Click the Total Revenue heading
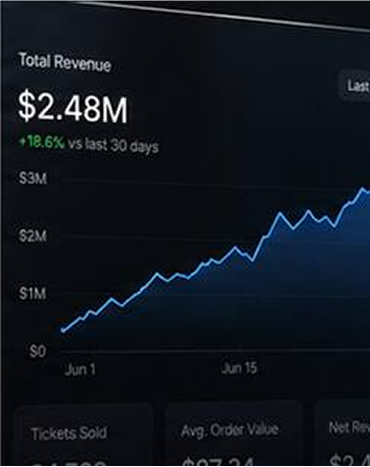Screen dimensions: 370x467 coord(65,62)
